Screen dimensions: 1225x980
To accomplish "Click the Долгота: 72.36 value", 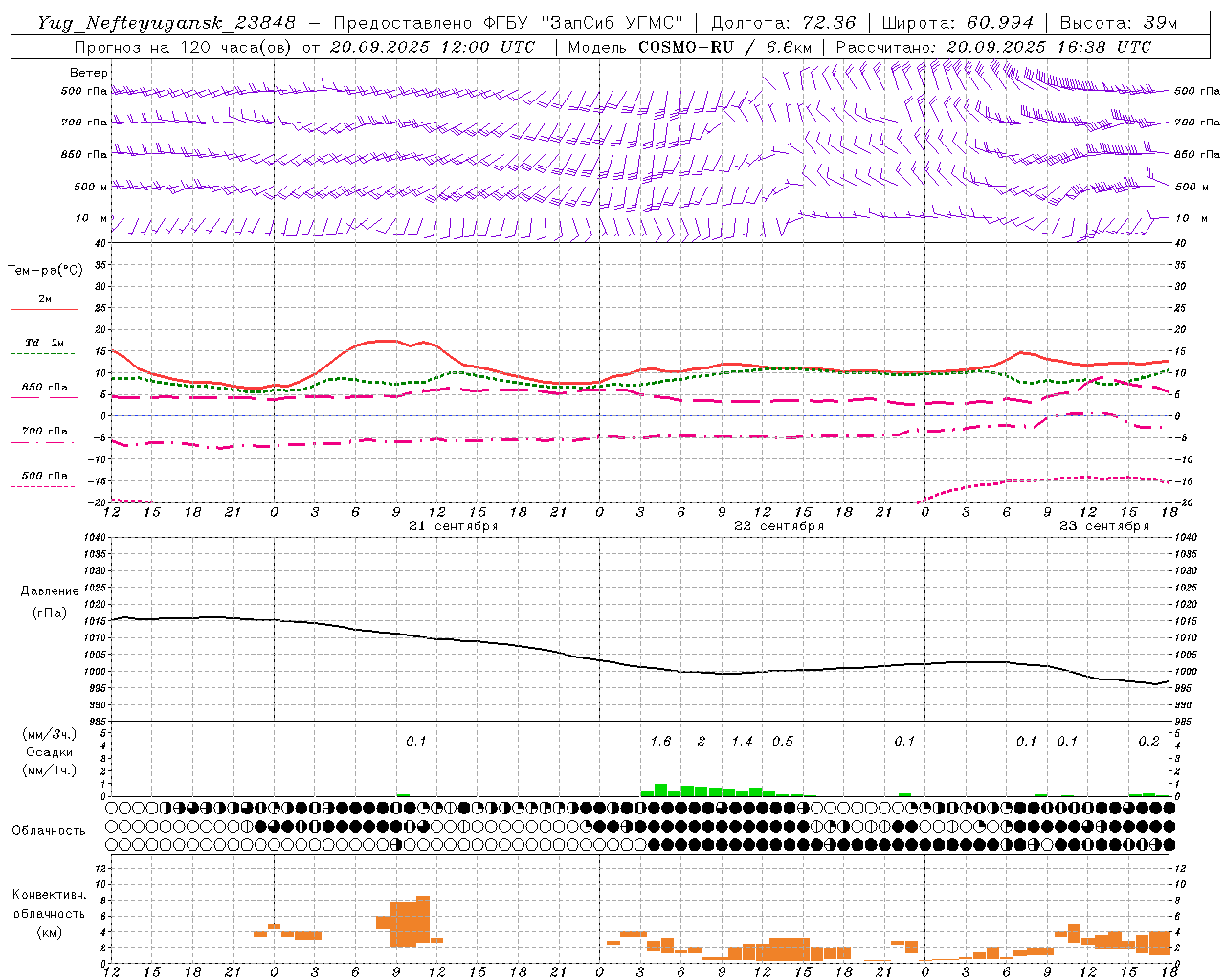I will tap(784, 23).
